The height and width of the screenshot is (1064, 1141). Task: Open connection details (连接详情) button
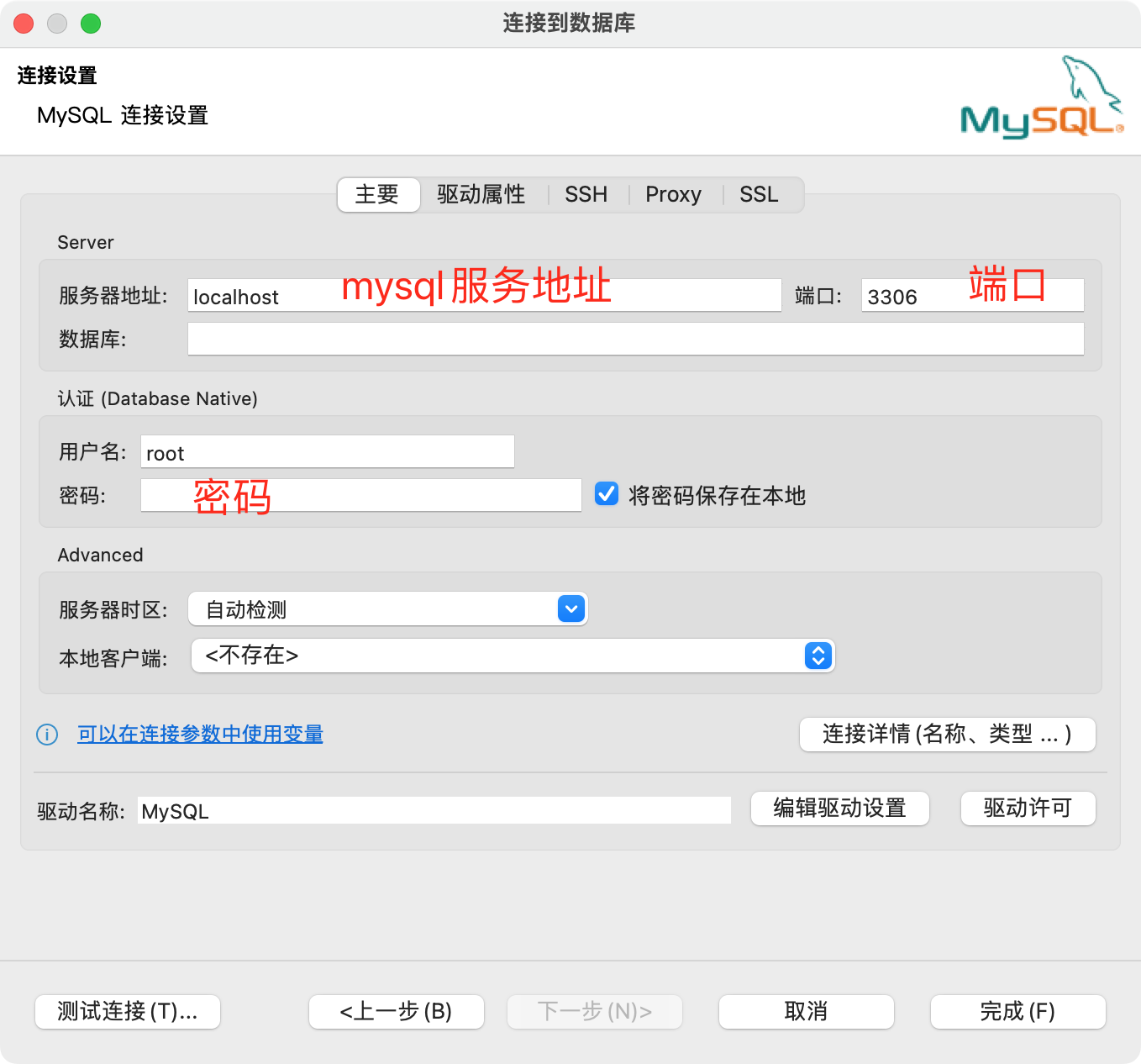947,735
